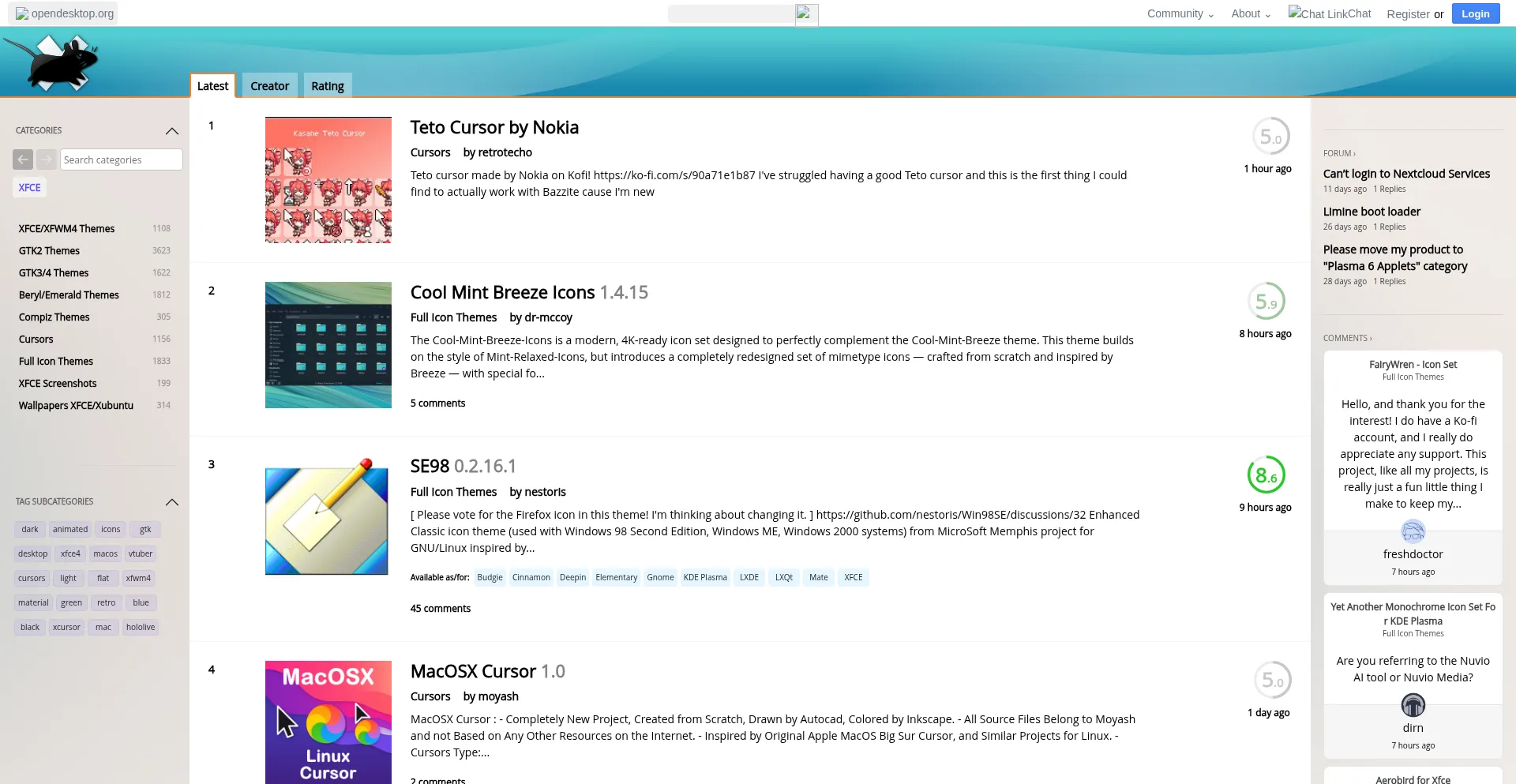
Task: Switch to the Latest tab
Action: tap(212, 86)
